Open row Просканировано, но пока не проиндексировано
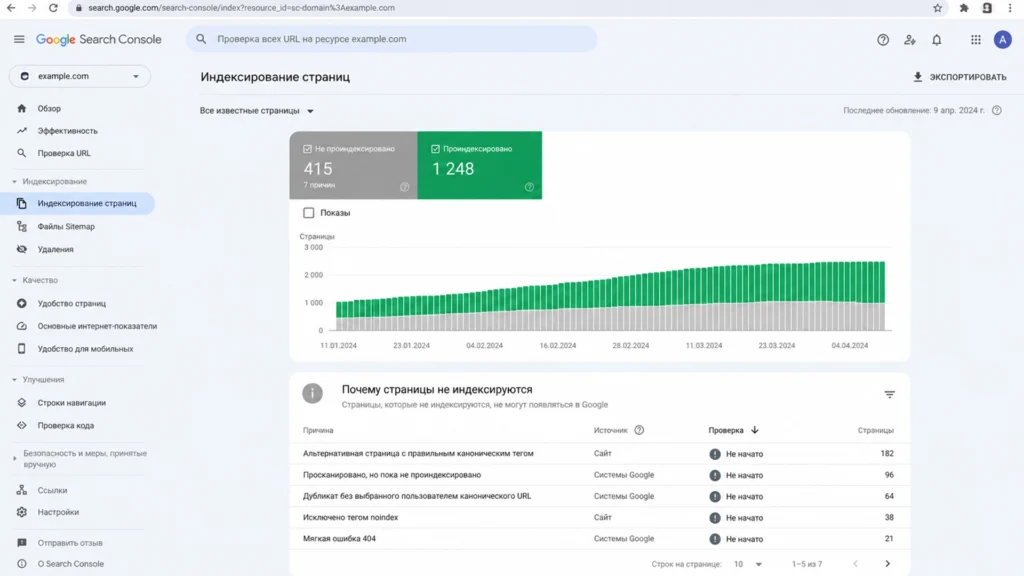The height and width of the screenshot is (576, 1024). point(600,475)
